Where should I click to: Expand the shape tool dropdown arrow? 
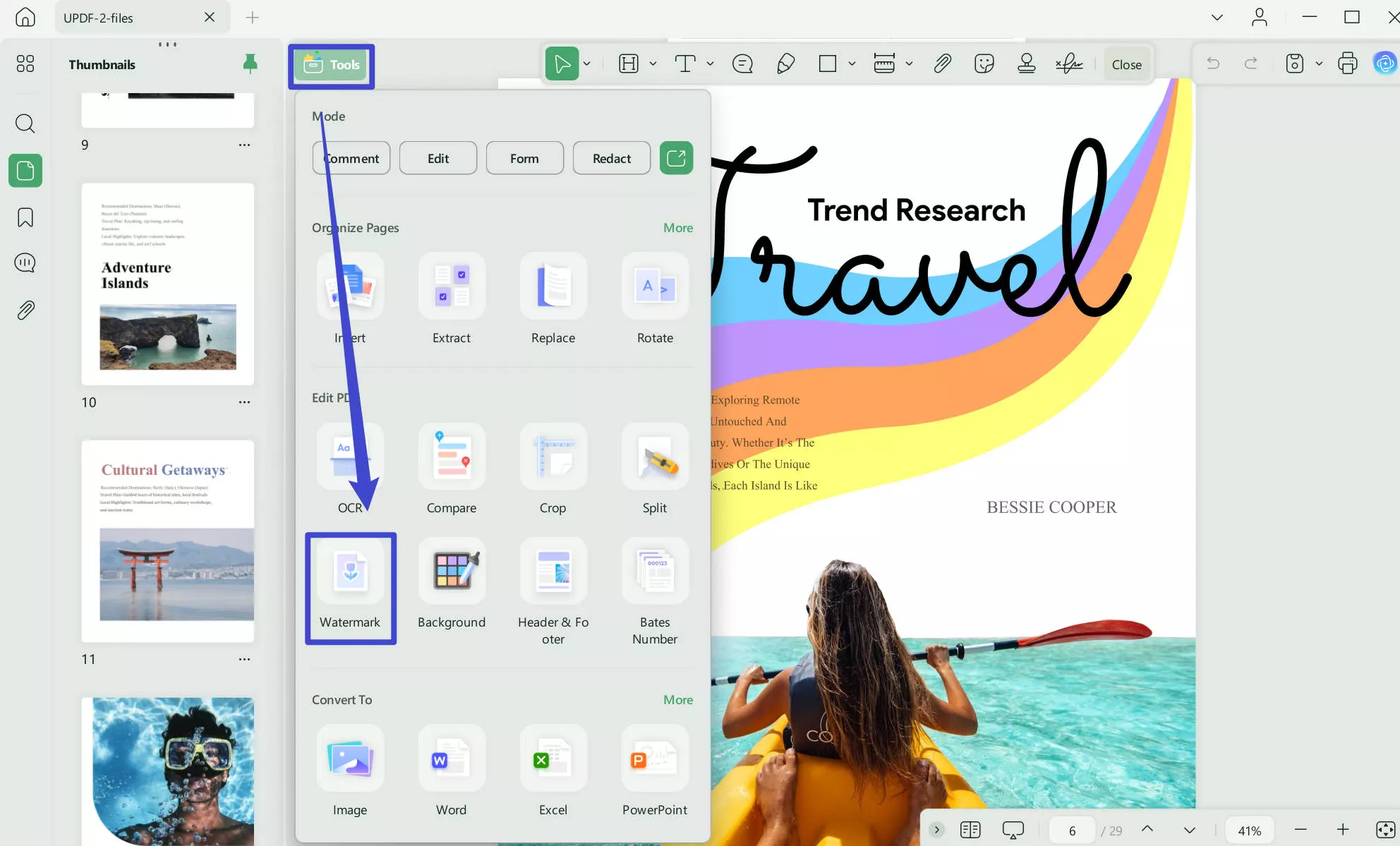pos(852,64)
